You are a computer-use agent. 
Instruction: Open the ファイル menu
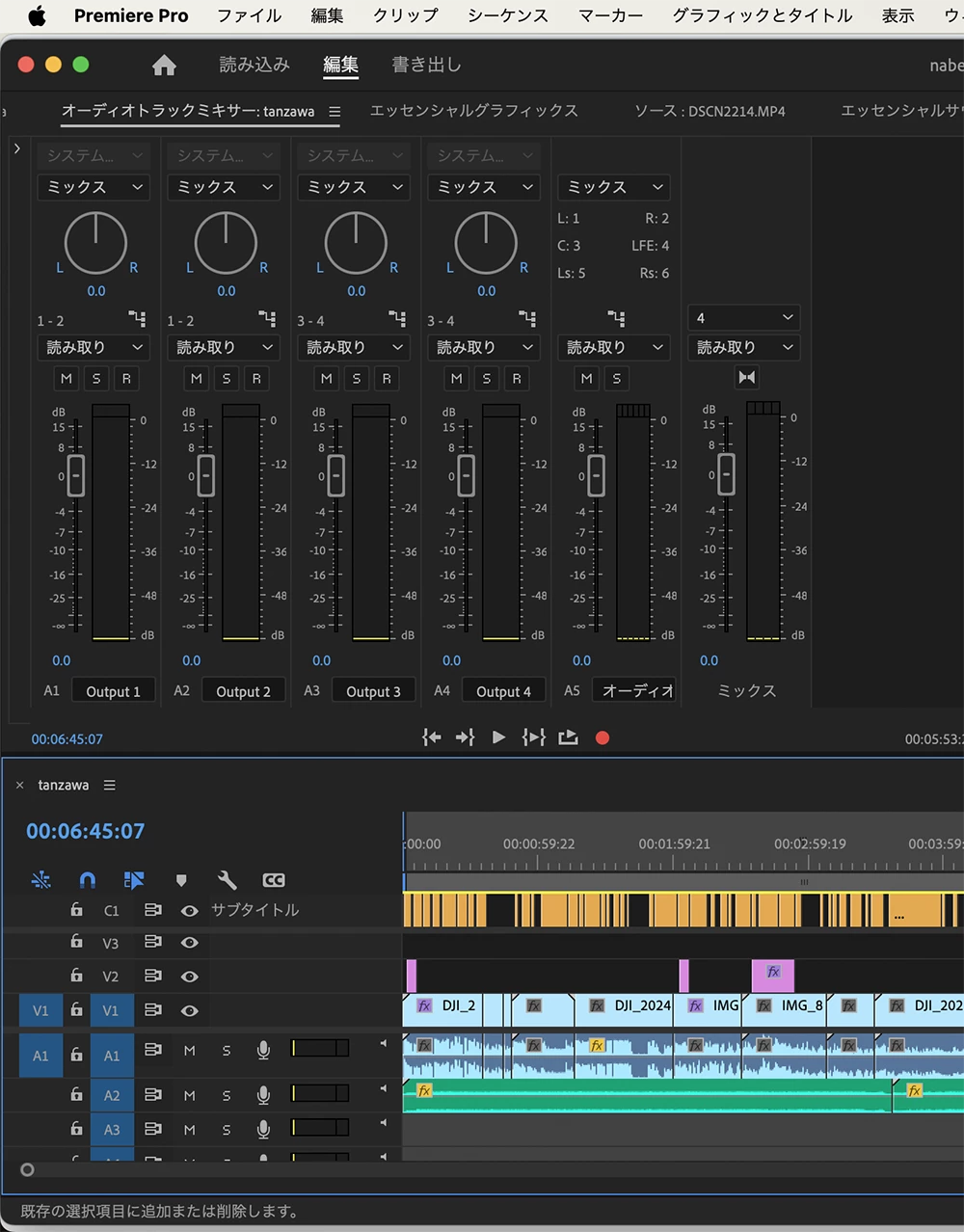(x=249, y=15)
